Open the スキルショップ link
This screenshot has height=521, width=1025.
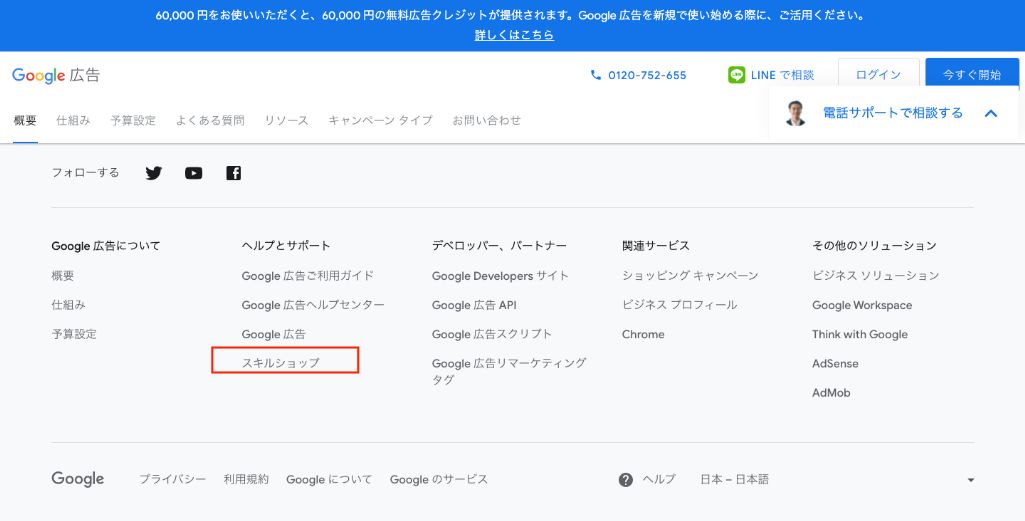pos(281,363)
